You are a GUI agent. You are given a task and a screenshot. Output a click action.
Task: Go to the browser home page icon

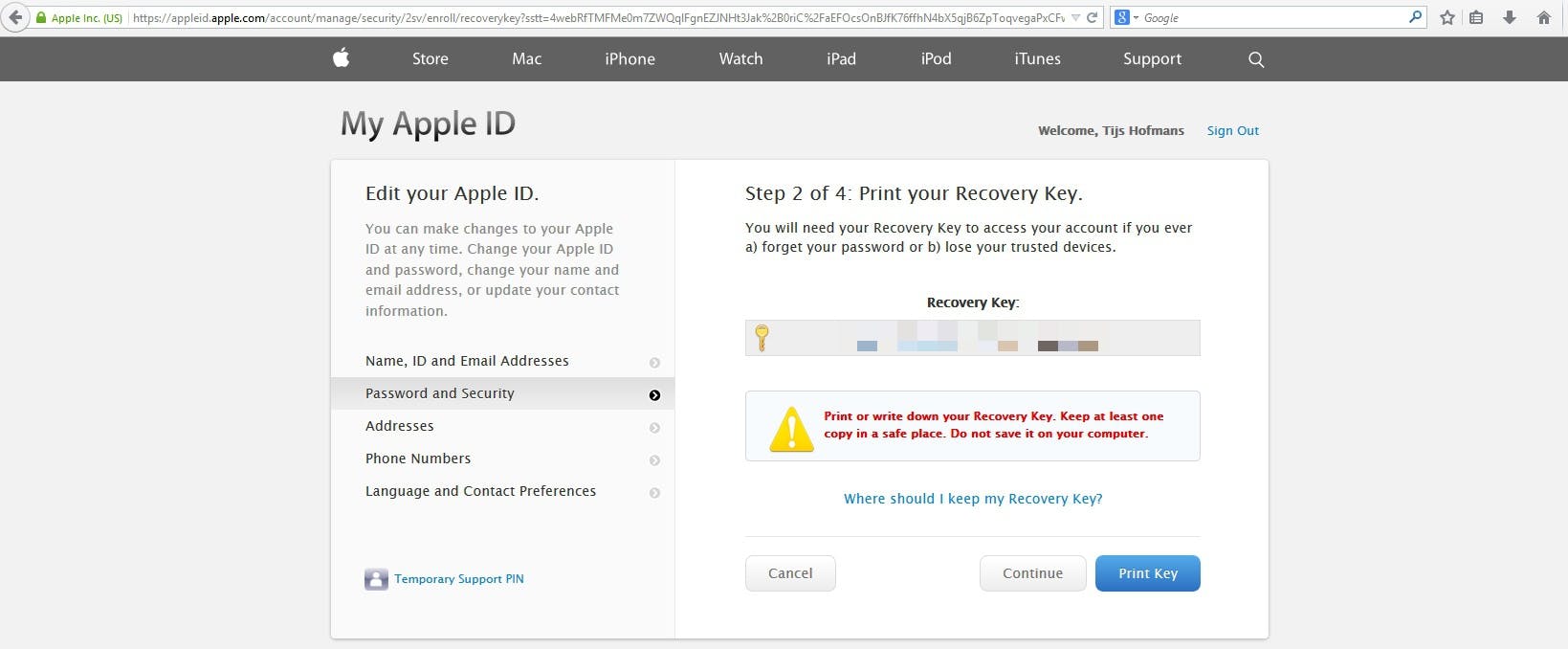(x=1543, y=17)
